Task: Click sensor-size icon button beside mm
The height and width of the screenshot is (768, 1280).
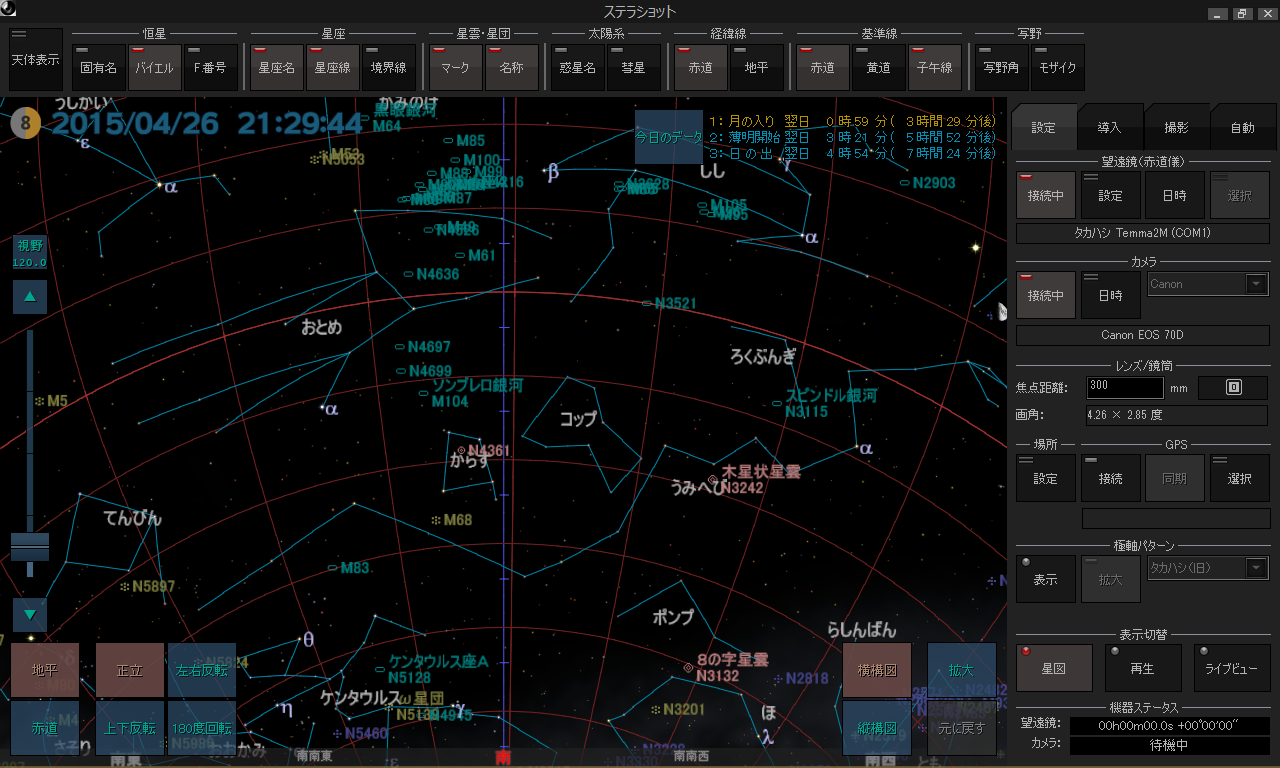Action: [1233, 387]
